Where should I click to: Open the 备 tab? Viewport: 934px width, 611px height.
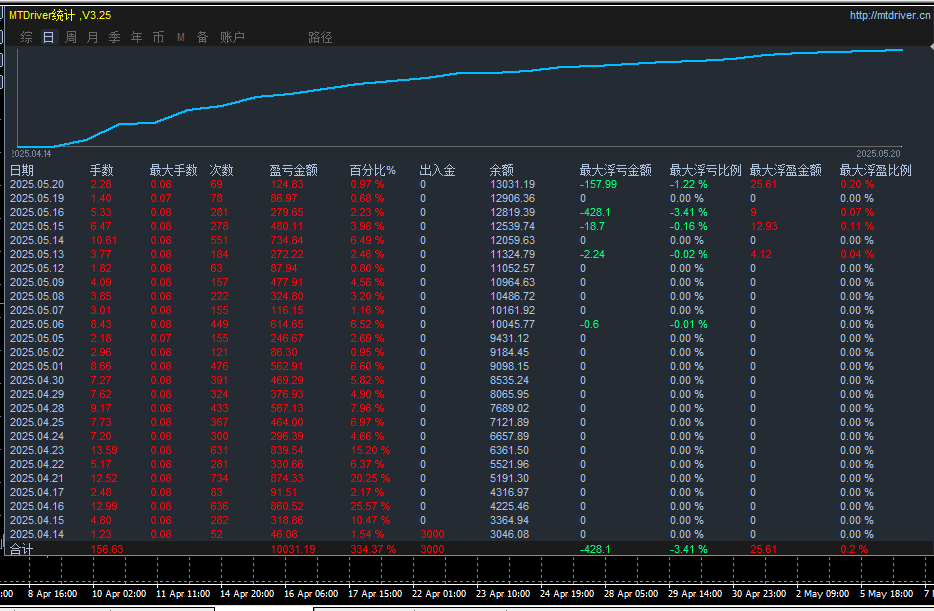[203, 37]
